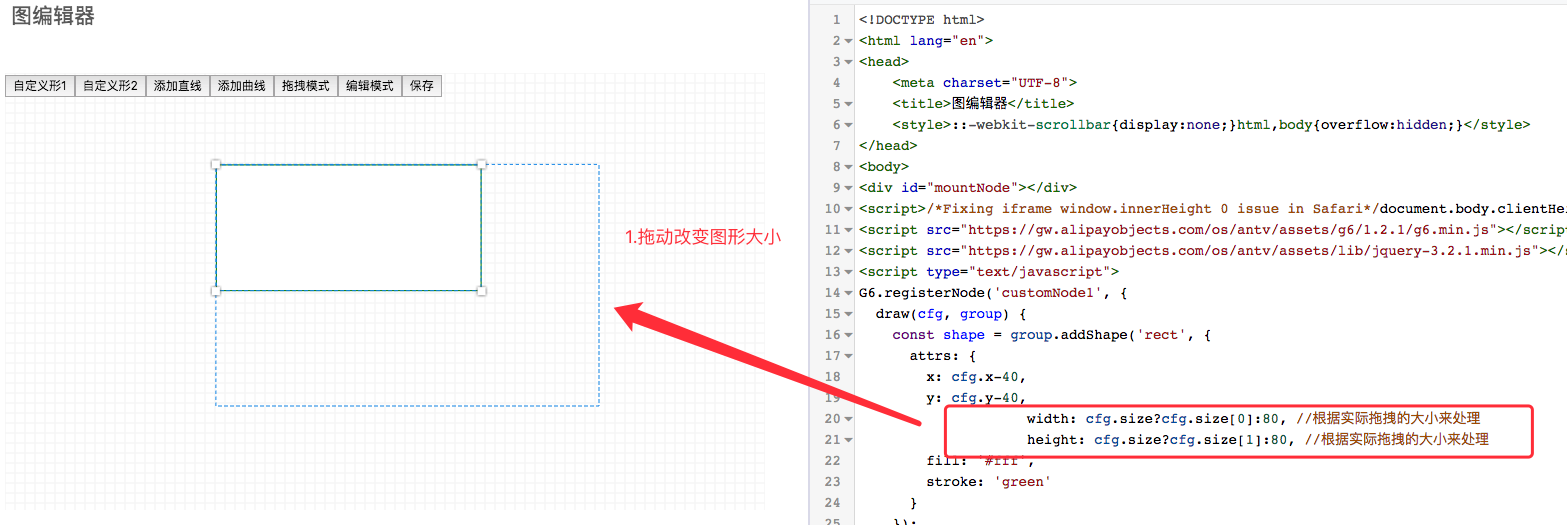The width and height of the screenshot is (1567, 525).
Task: Click line number 18 in gutter
Action: [x=832, y=377]
